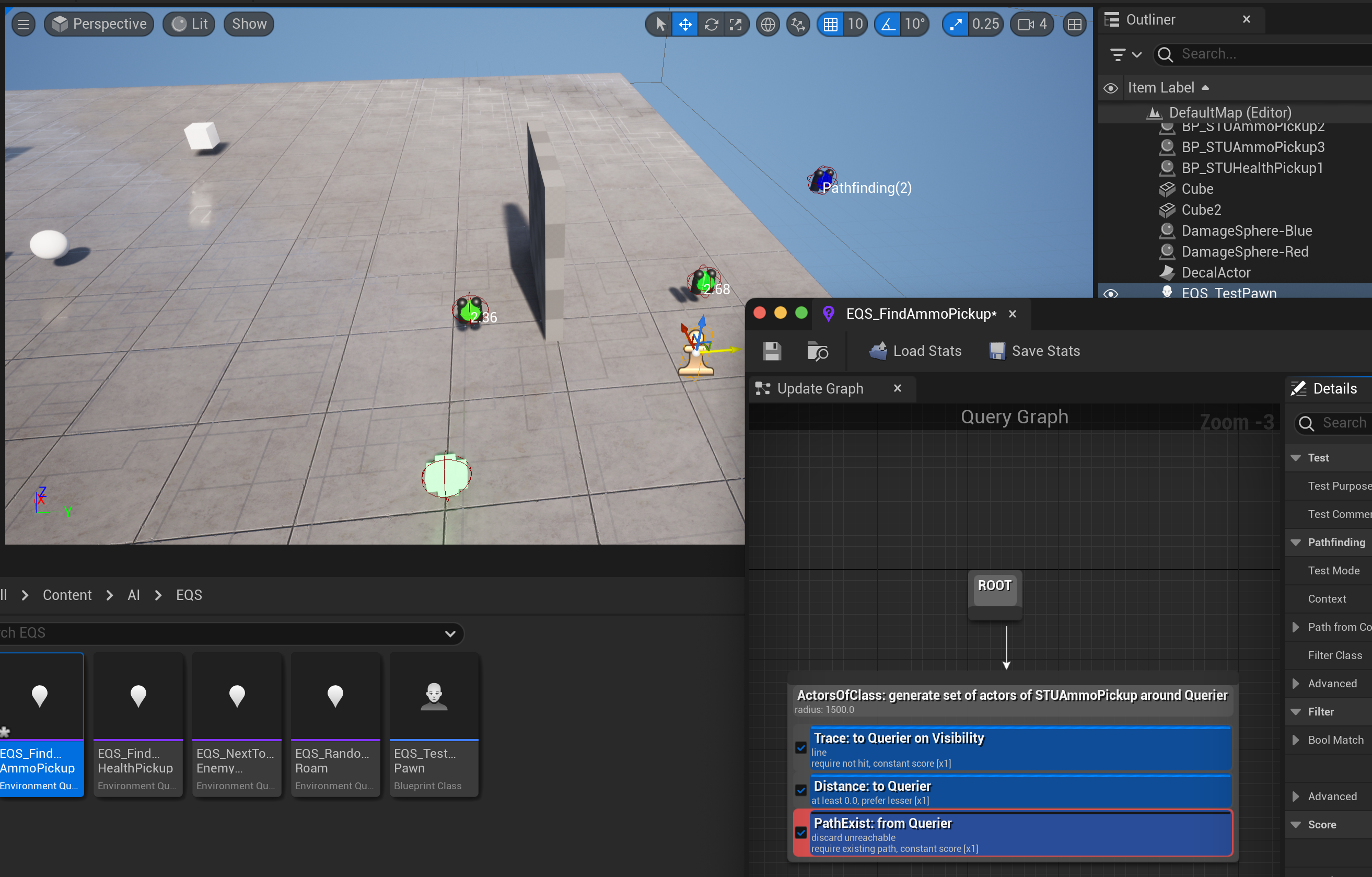The height and width of the screenshot is (877, 1372).
Task: Open grid snap size value 10
Action: click(855, 24)
